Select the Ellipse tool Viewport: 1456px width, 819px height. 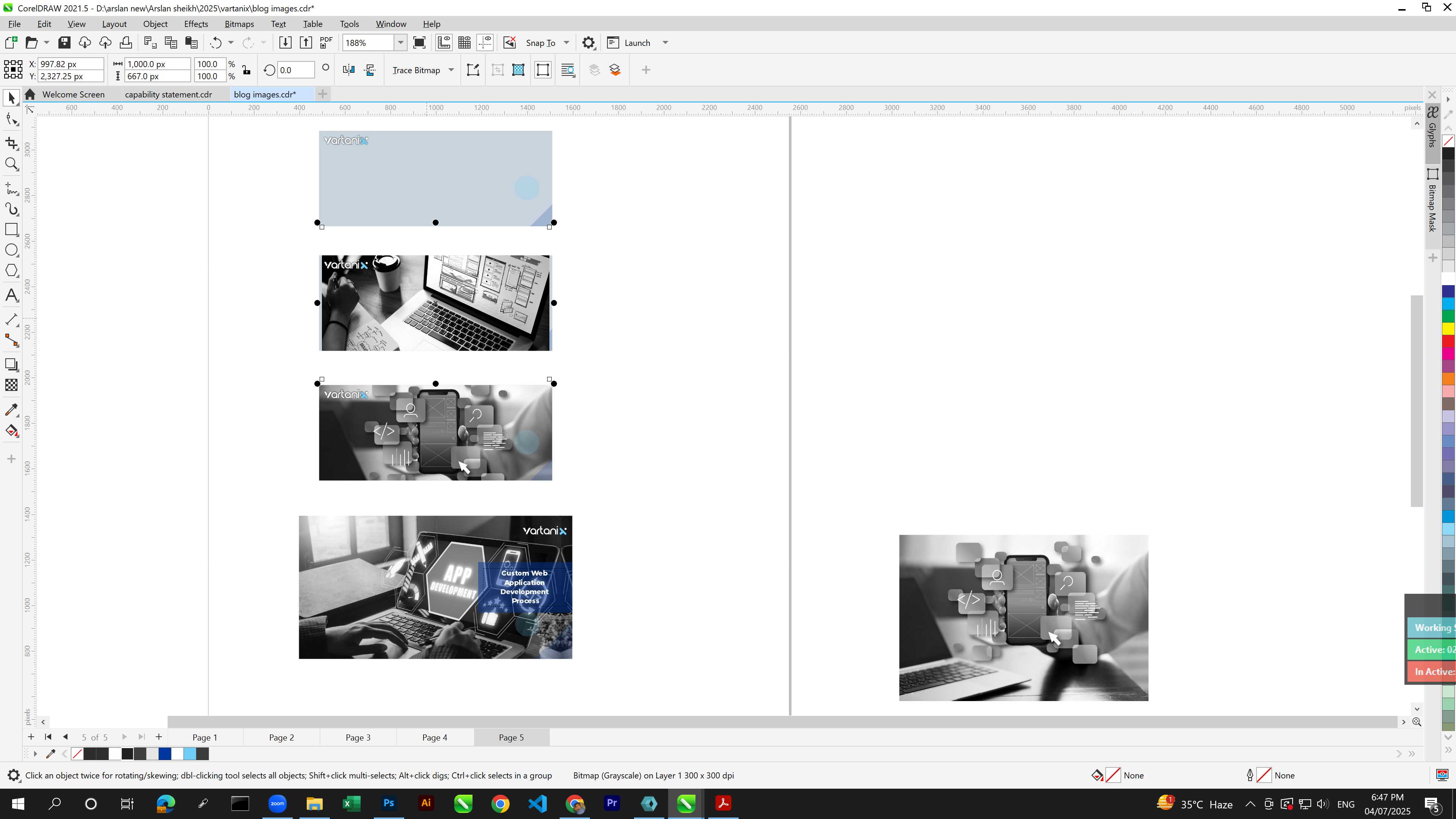[x=11, y=250]
